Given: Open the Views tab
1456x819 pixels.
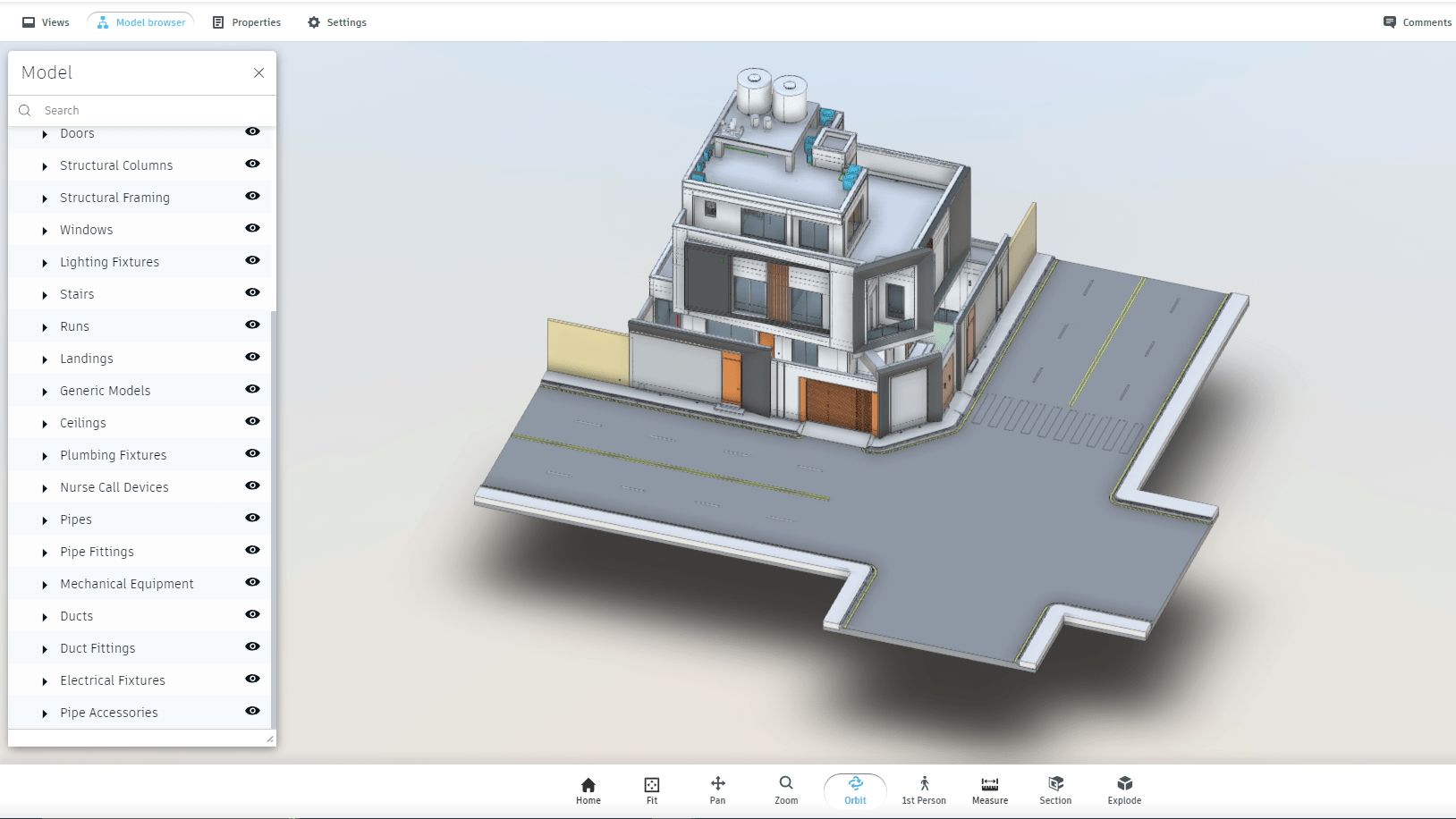Looking at the screenshot, I should pos(46,22).
